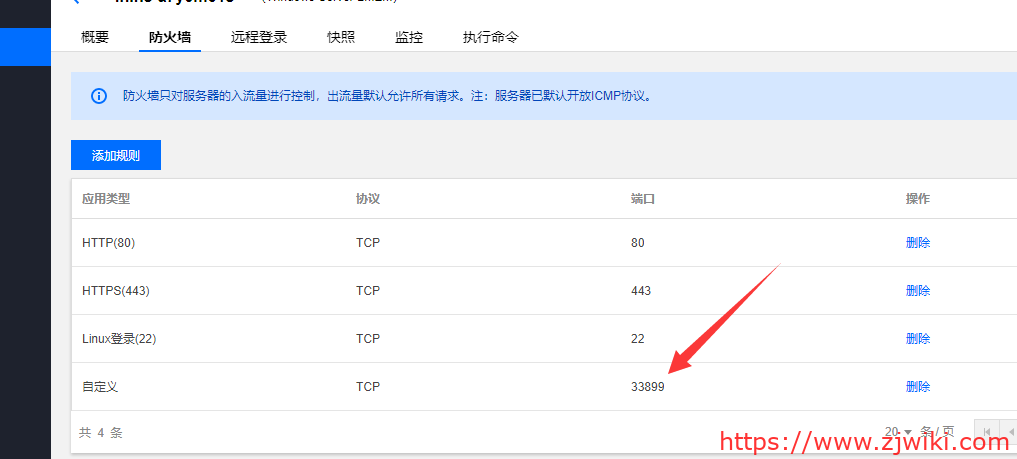Click the 操作 column header
Image resolution: width=1017 pixels, height=459 pixels.
(918, 199)
